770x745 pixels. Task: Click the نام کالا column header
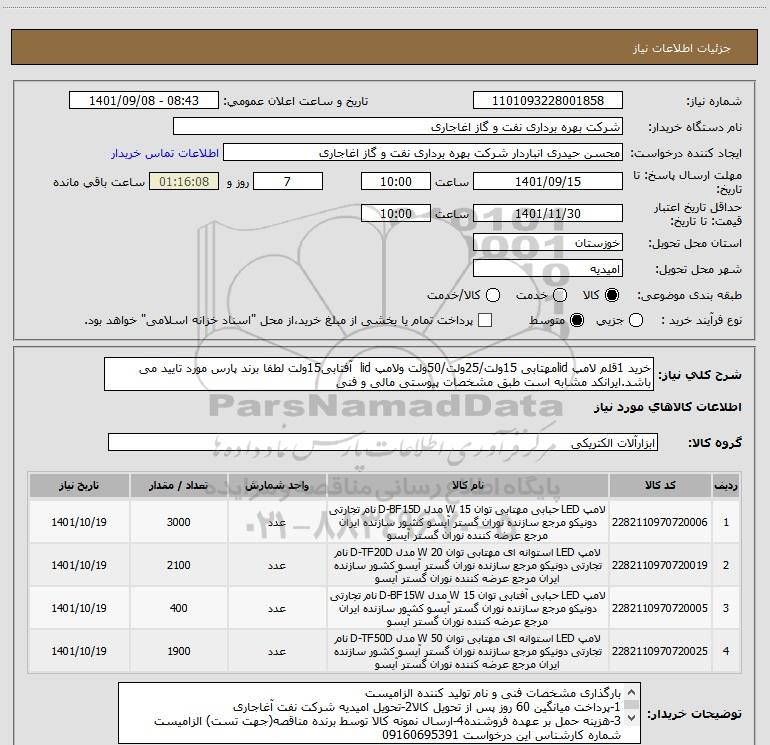[x=468, y=486]
